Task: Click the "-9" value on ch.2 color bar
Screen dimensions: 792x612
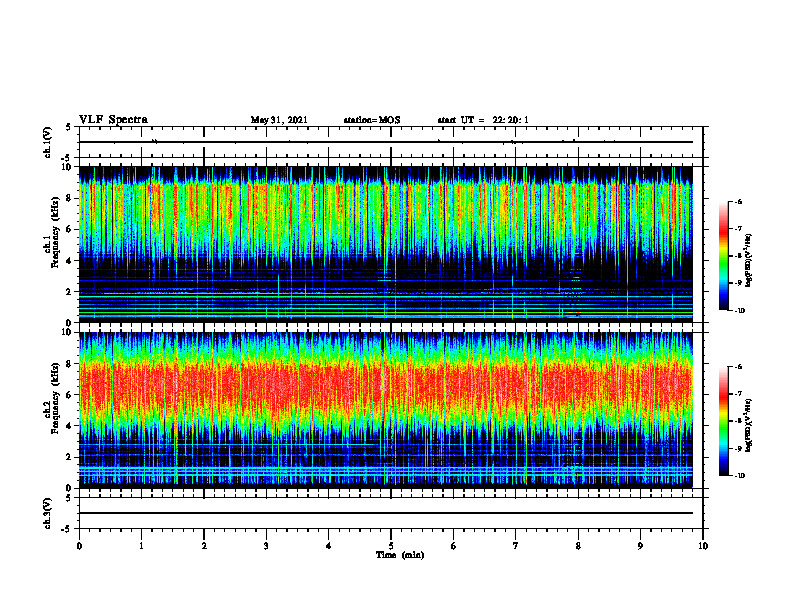Action: point(738,448)
